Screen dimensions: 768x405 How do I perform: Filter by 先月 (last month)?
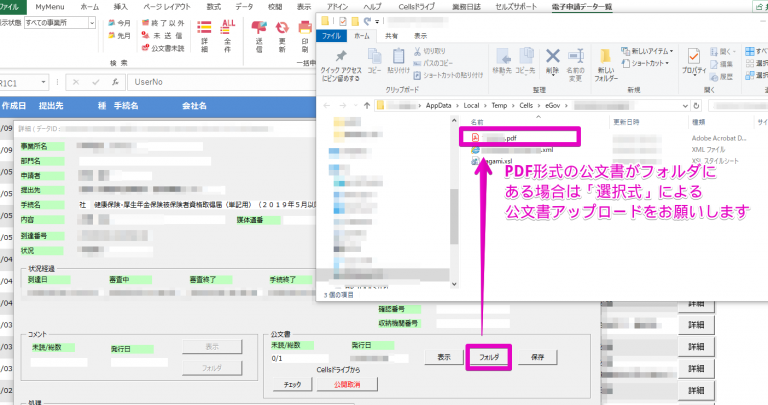(x=120, y=36)
